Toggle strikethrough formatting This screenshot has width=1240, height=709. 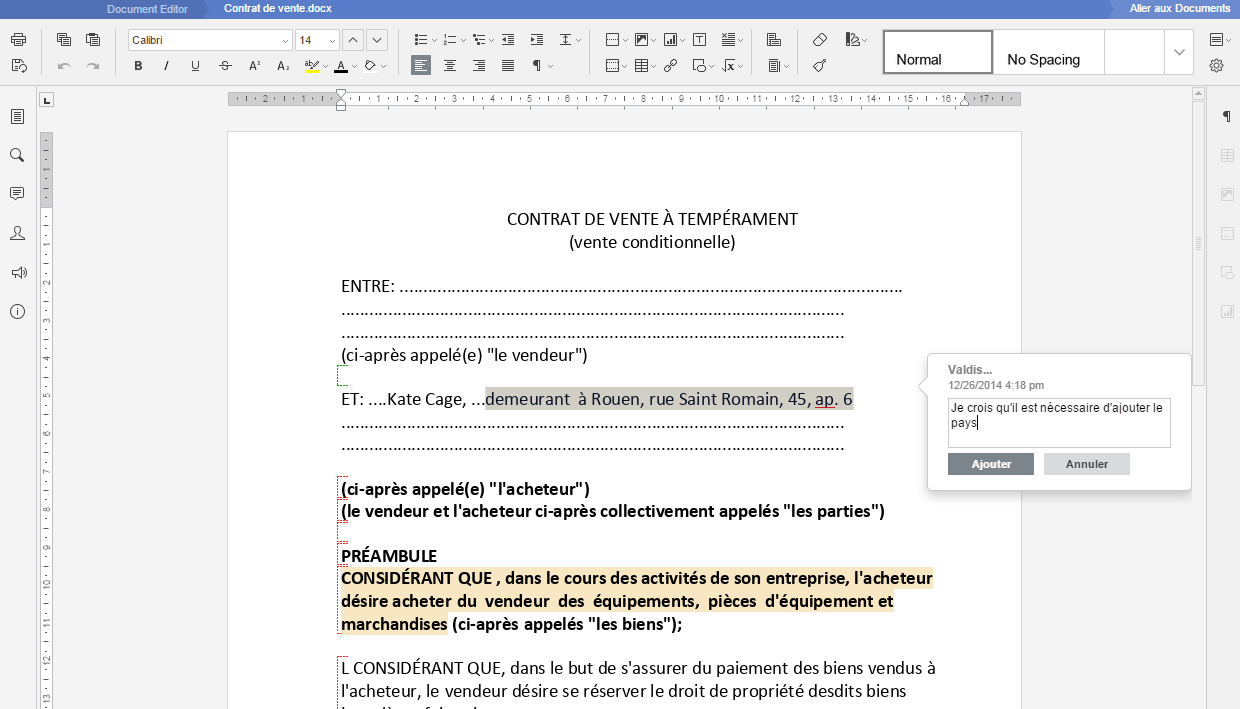tap(225, 66)
